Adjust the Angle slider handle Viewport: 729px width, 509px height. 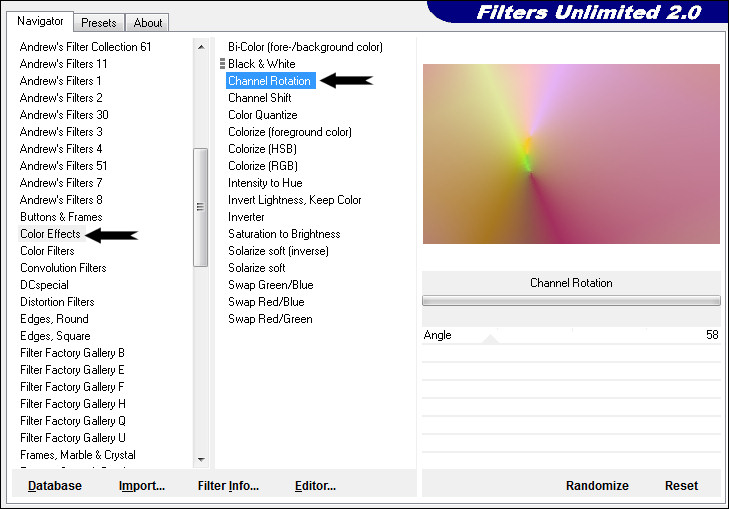pos(489,339)
